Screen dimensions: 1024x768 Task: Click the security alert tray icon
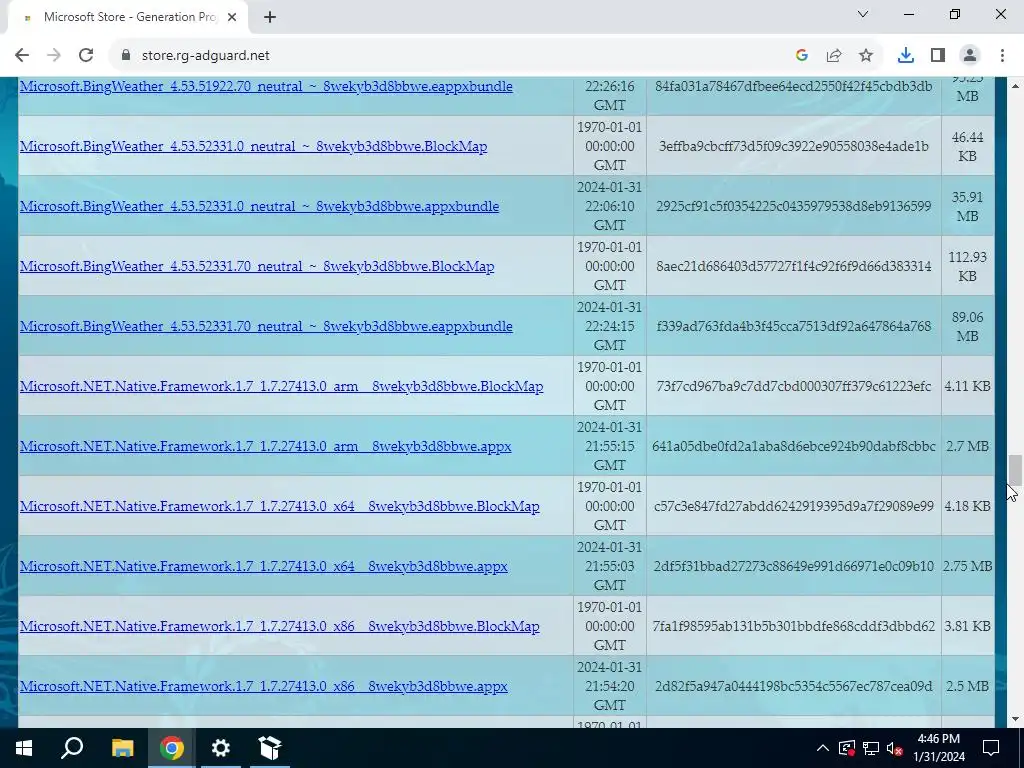point(847,748)
